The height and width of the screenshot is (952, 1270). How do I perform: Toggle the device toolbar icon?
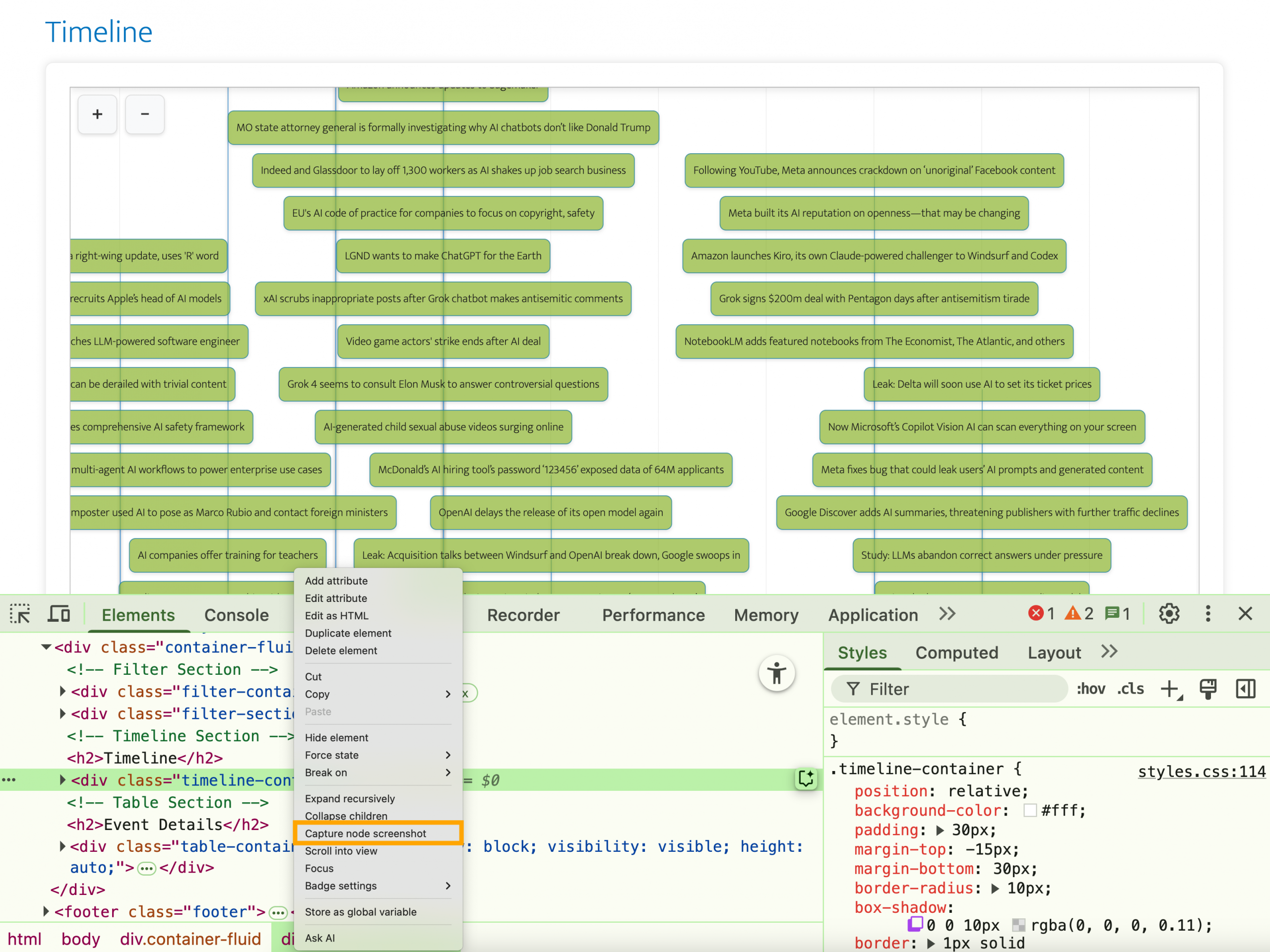tap(59, 614)
